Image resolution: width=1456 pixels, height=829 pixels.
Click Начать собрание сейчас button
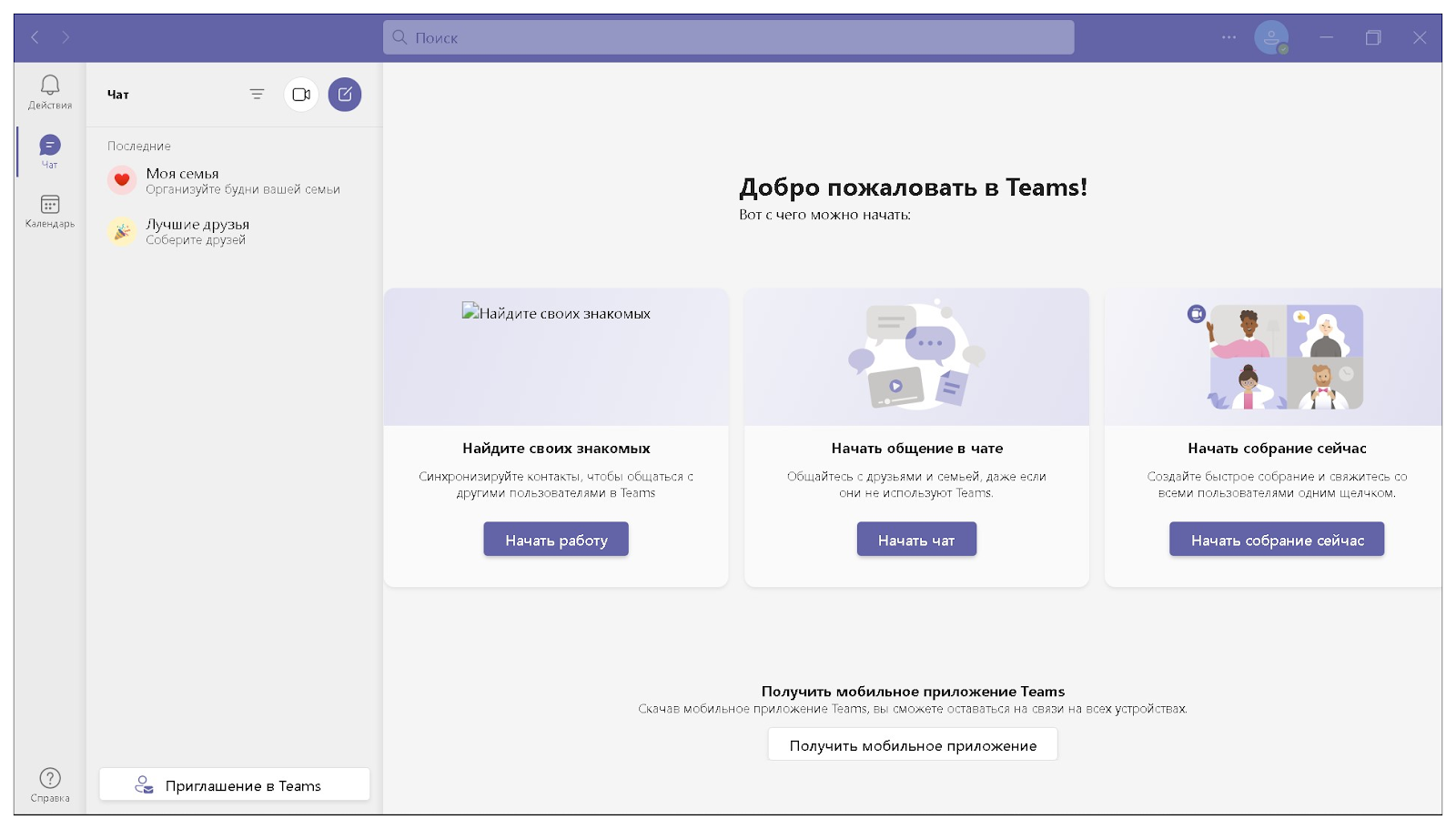pyautogui.click(x=1277, y=540)
